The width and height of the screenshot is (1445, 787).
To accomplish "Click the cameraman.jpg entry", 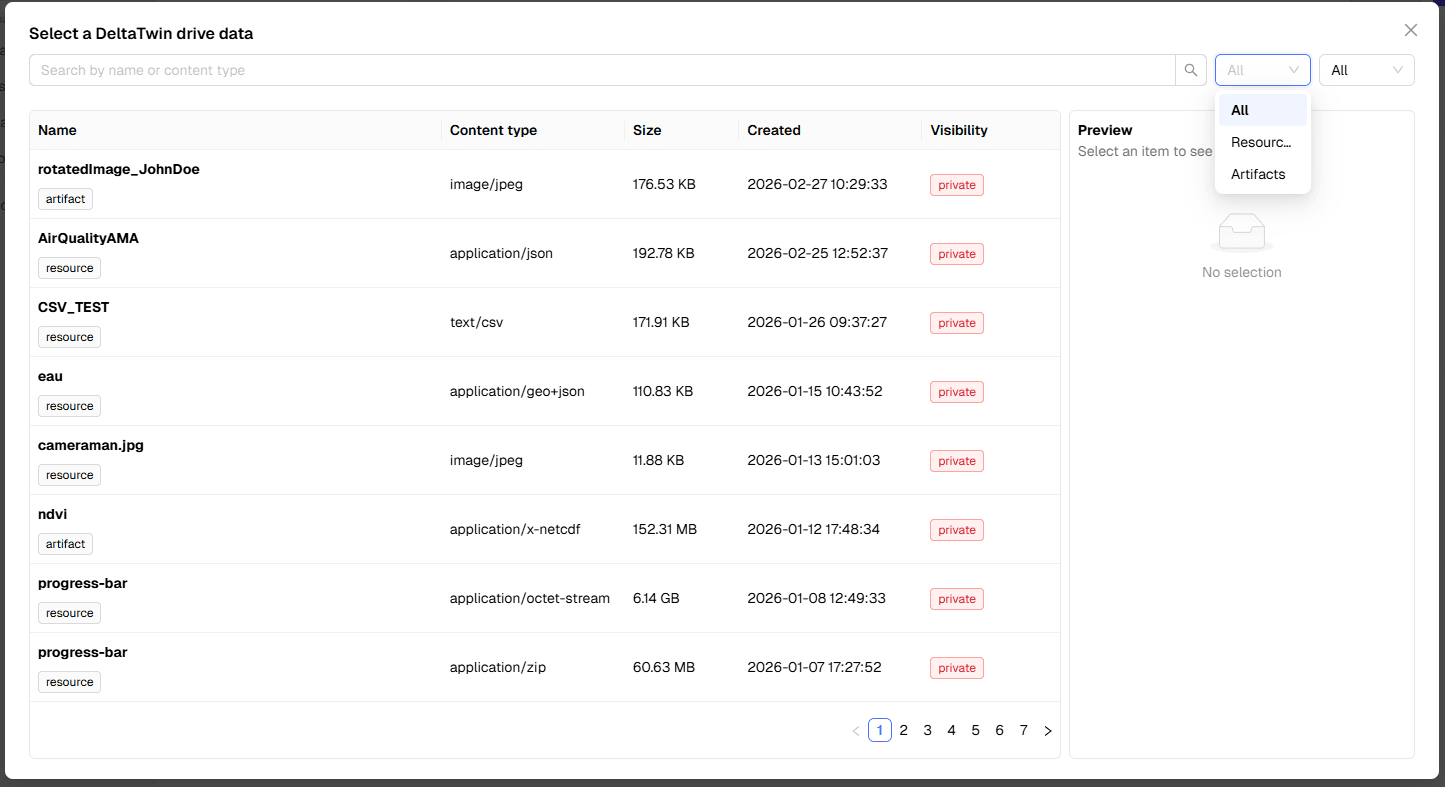I will 91,445.
